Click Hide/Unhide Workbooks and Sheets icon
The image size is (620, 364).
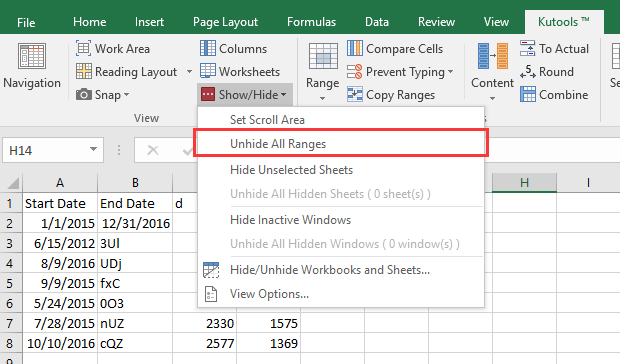click(211, 270)
